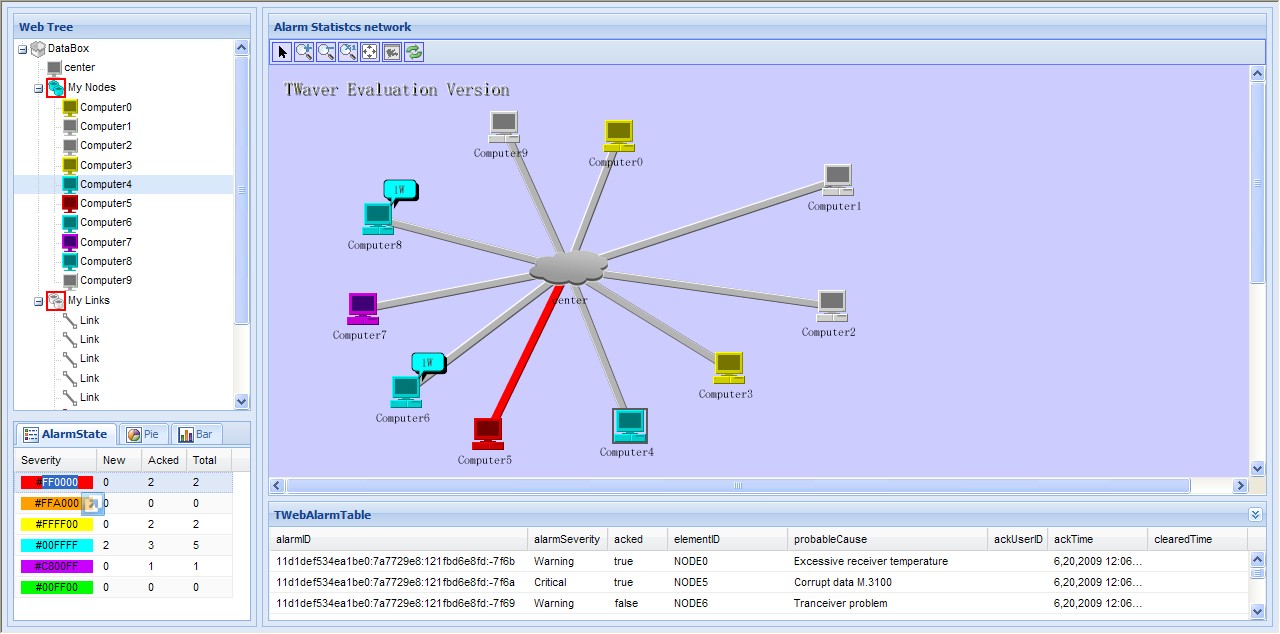The image size is (1280, 634).
Task: Sort by the Total column header
Action: pyautogui.click(x=209, y=461)
